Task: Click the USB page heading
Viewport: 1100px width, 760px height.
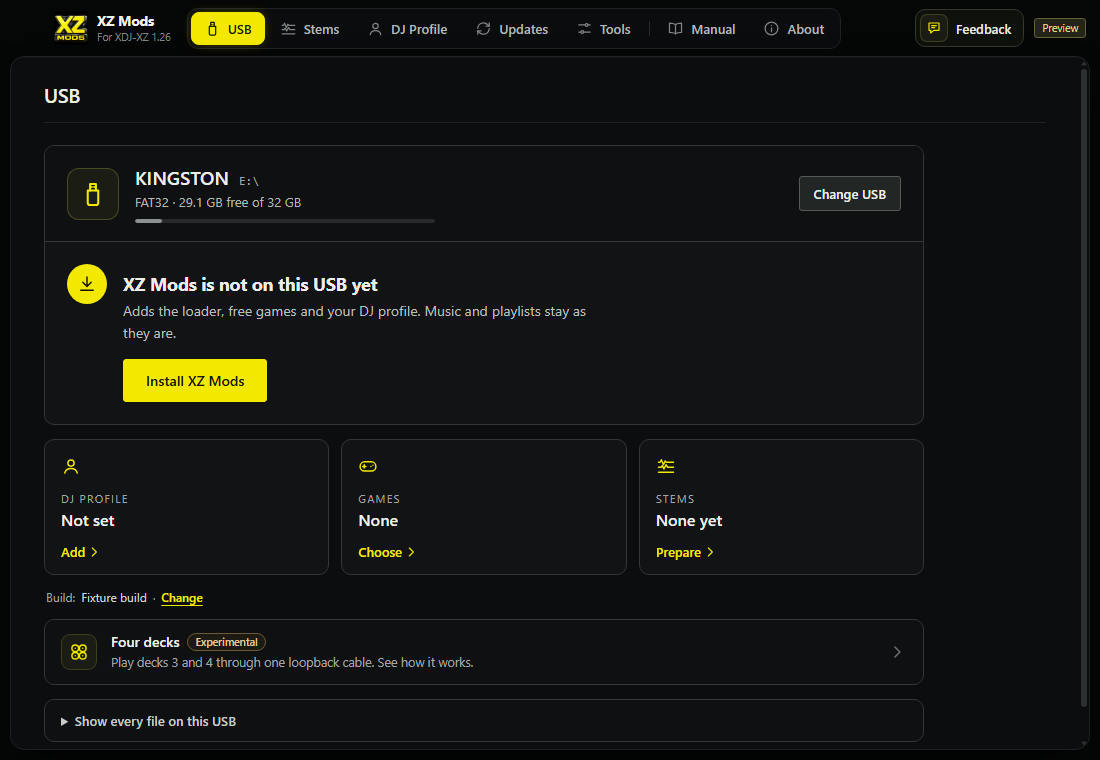Action: [x=62, y=96]
